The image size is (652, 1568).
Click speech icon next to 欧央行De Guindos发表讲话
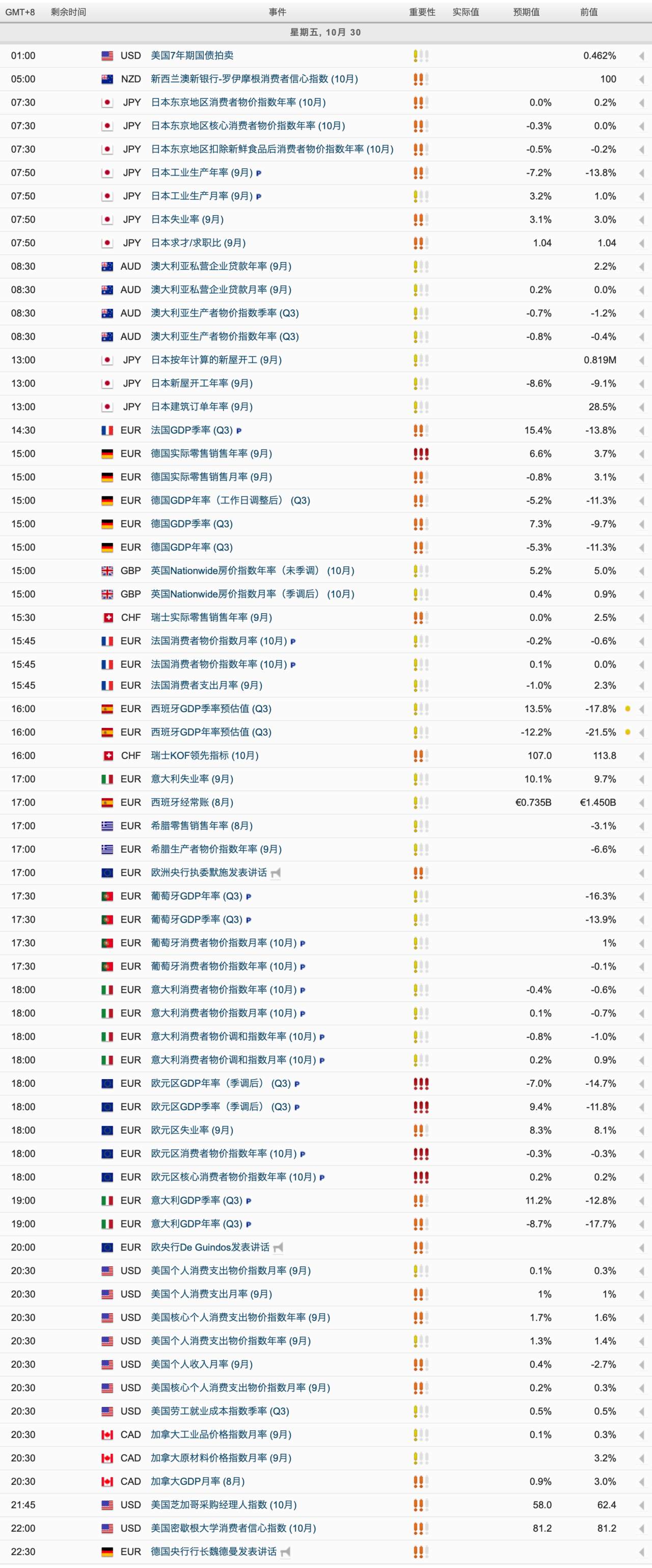[279, 1248]
